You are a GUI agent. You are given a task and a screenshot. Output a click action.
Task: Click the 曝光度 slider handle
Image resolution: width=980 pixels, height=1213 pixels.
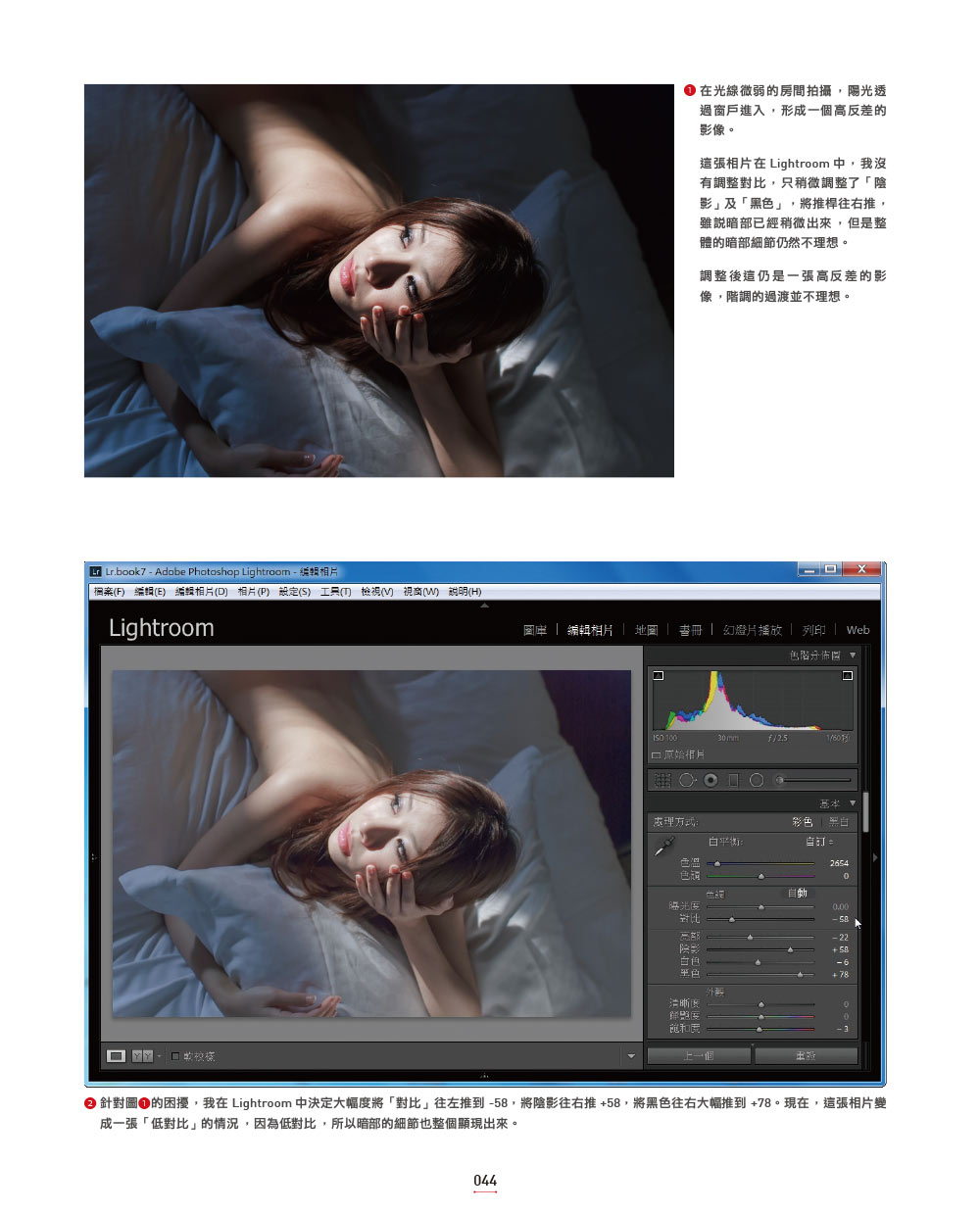pos(760,907)
